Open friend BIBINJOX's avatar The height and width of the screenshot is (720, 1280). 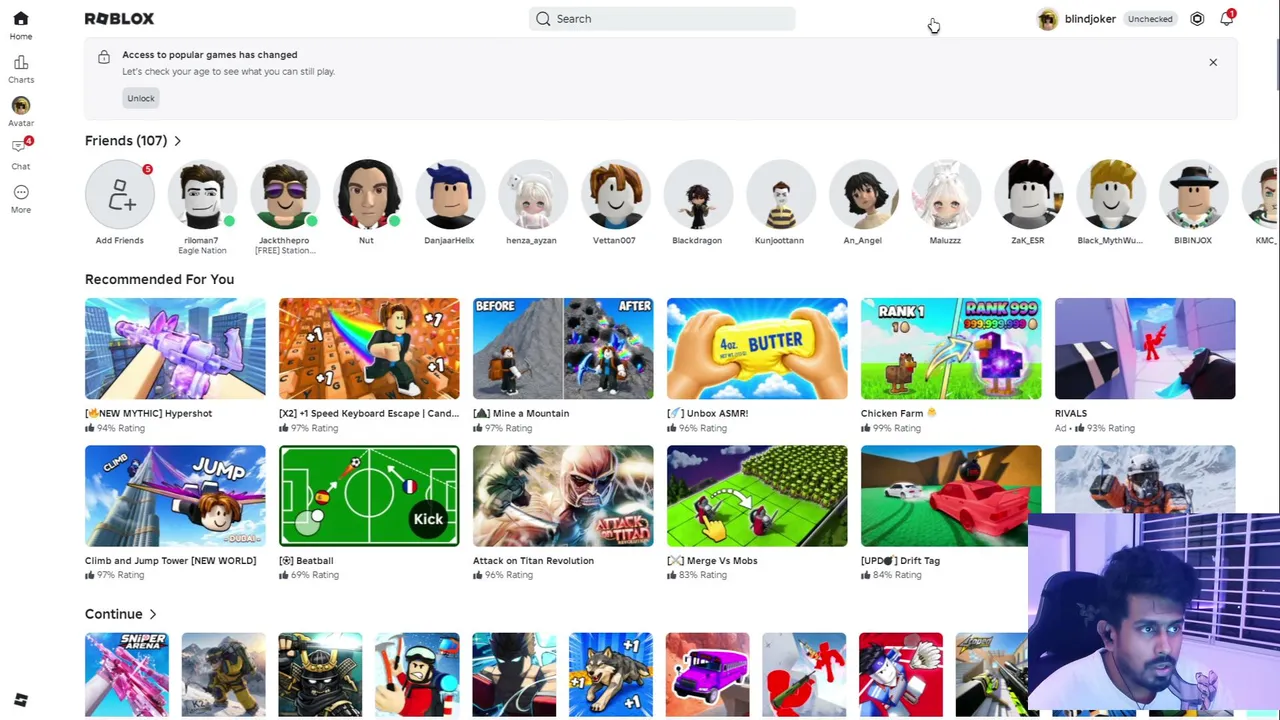click(x=1193, y=194)
